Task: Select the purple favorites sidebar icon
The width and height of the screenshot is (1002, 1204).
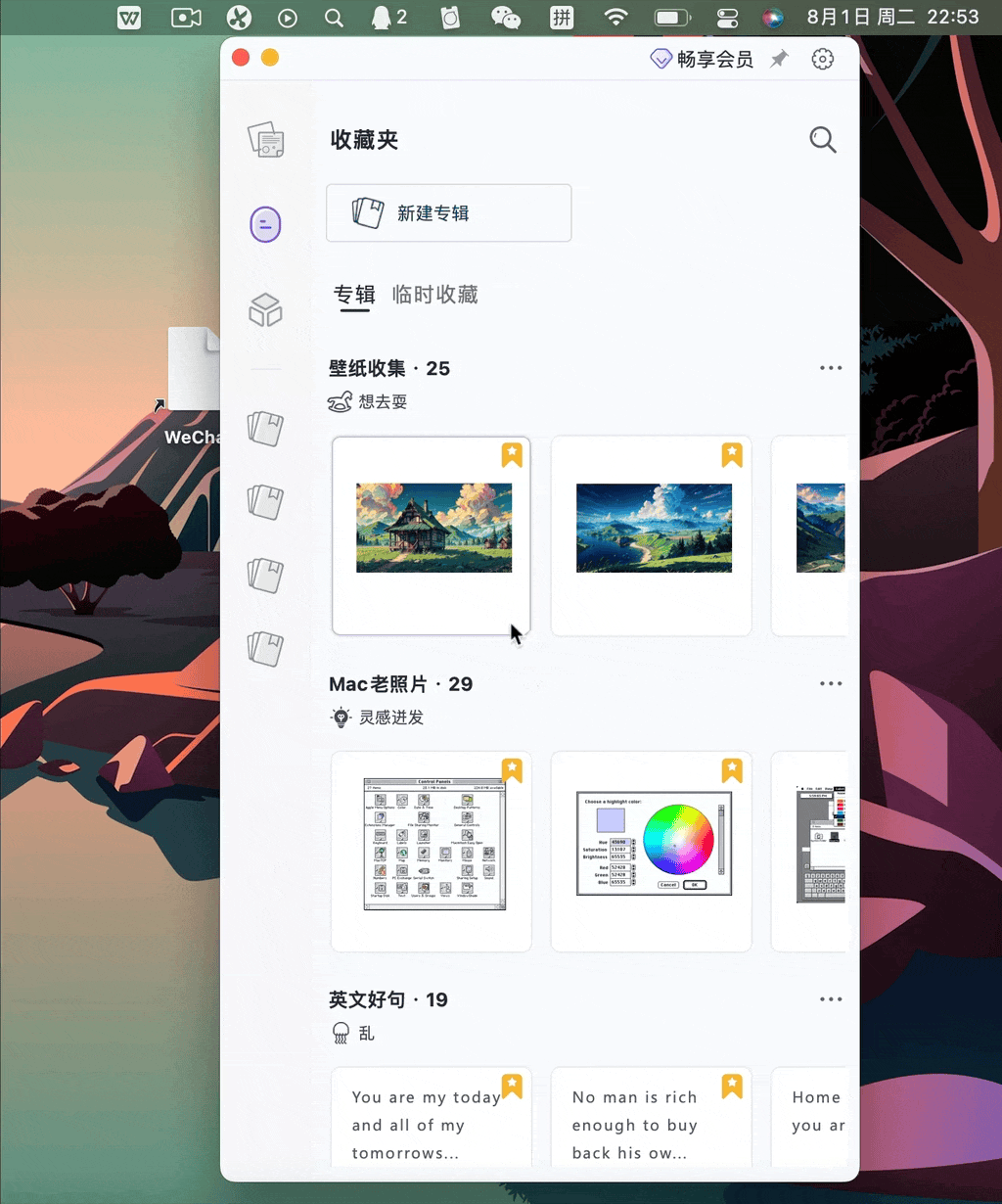Action: 265,224
